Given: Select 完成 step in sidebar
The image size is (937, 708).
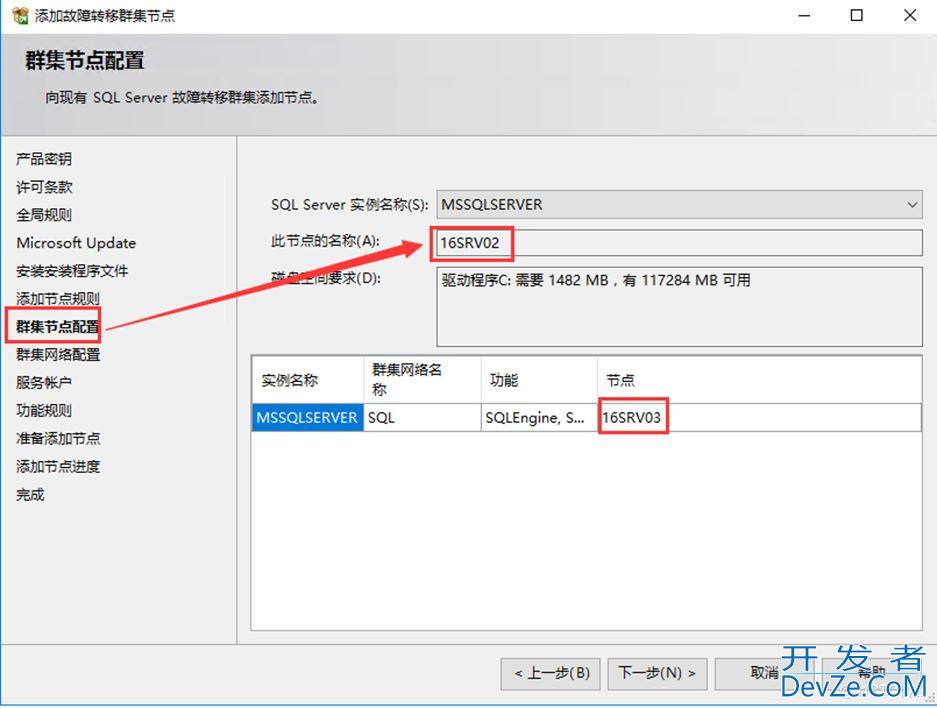Looking at the screenshot, I should (x=30, y=495).
